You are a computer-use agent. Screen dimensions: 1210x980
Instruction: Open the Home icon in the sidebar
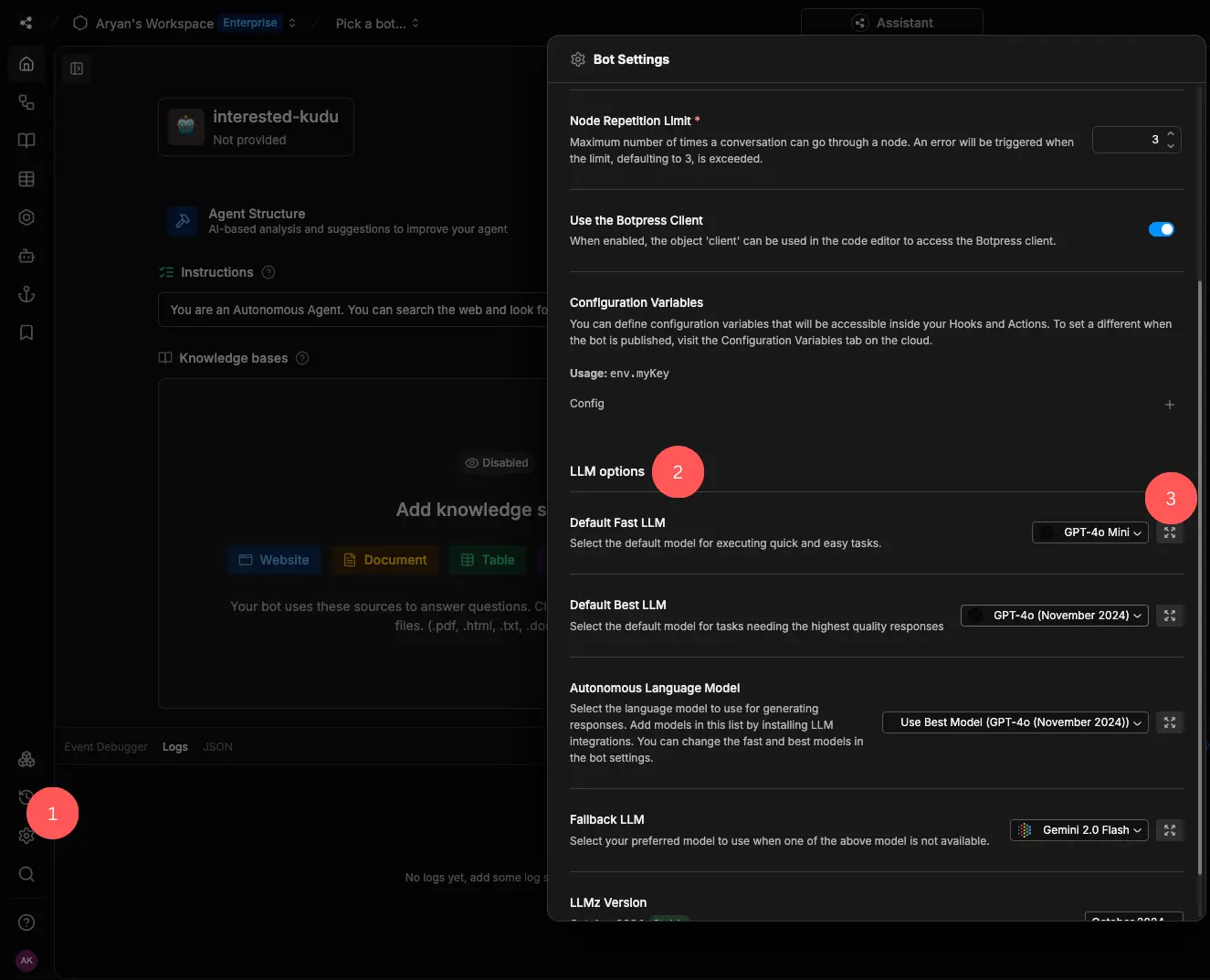point(26,64)
